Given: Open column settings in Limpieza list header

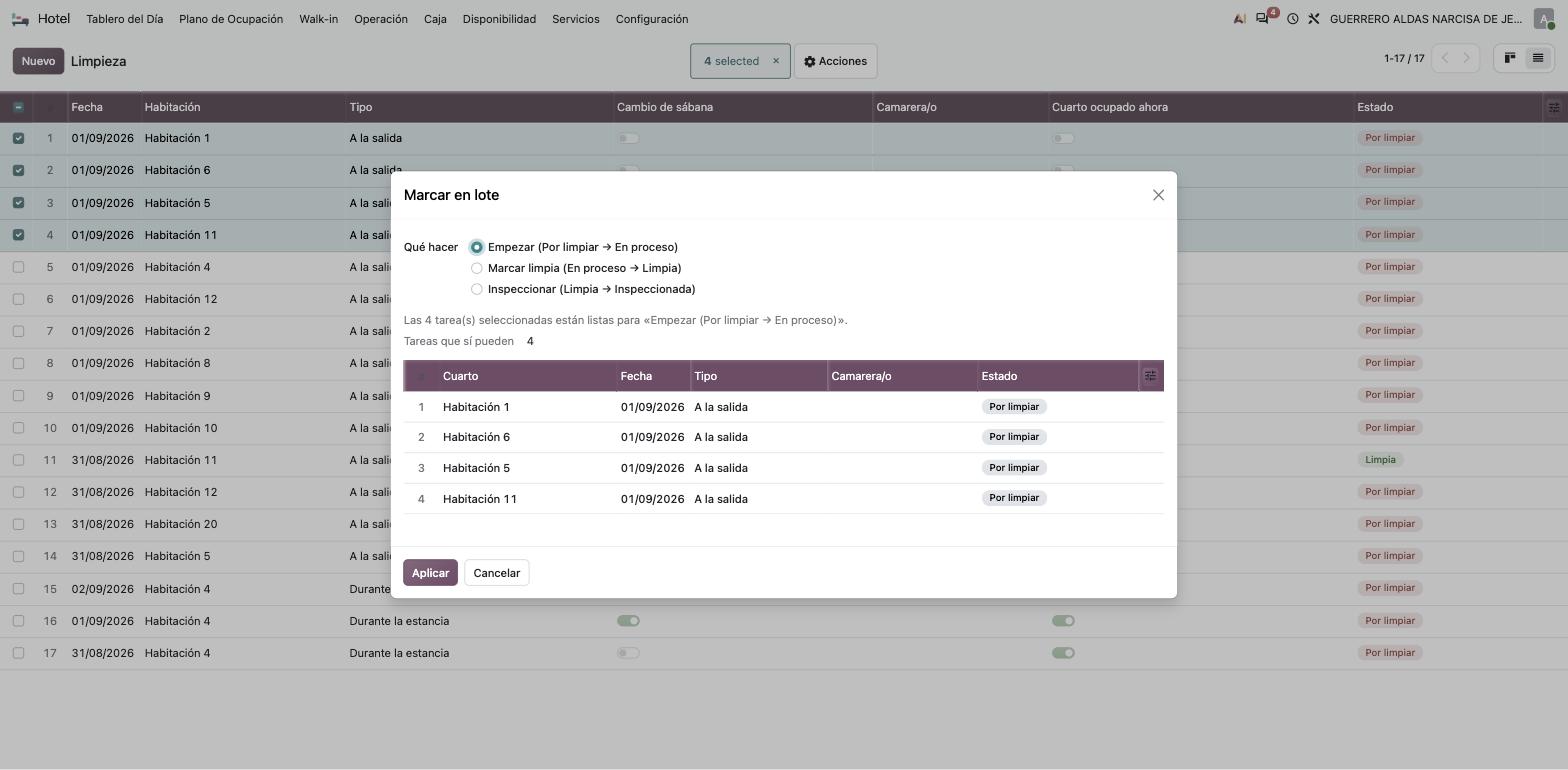Looking at the screenshot, I should click(1554, 107).
